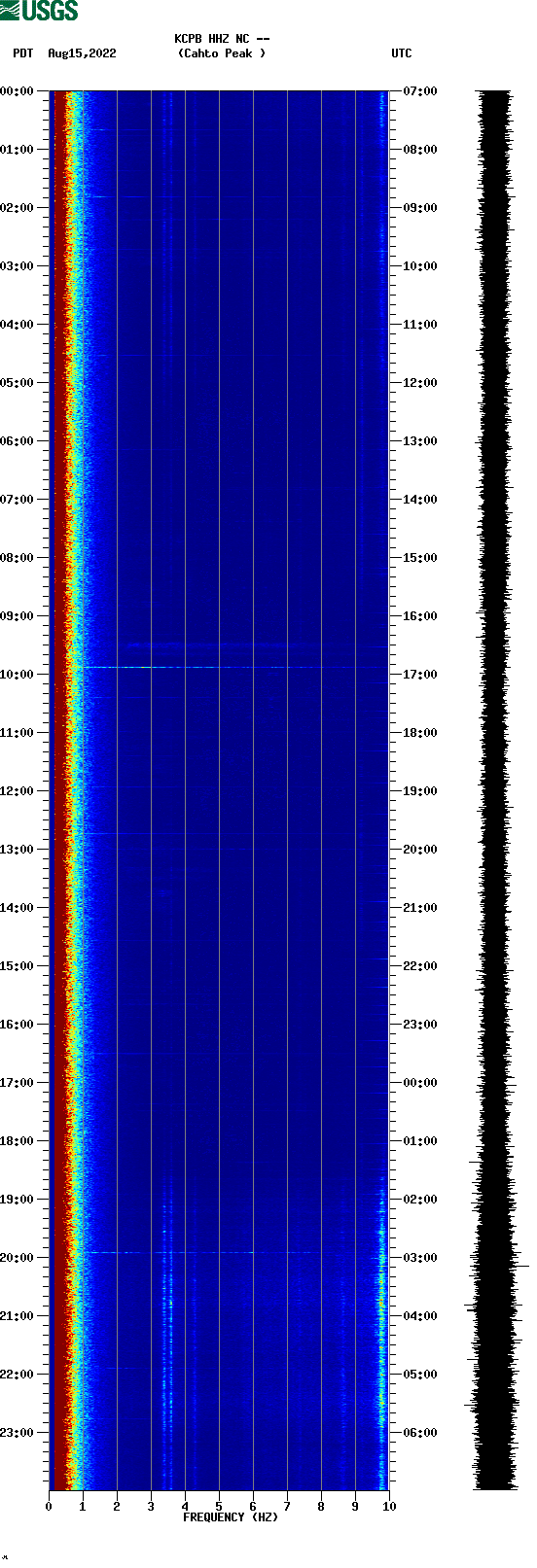Click the 00:00 UTC time label
This screenshot has height=1568, width=537.
(x=420, y=1083)
